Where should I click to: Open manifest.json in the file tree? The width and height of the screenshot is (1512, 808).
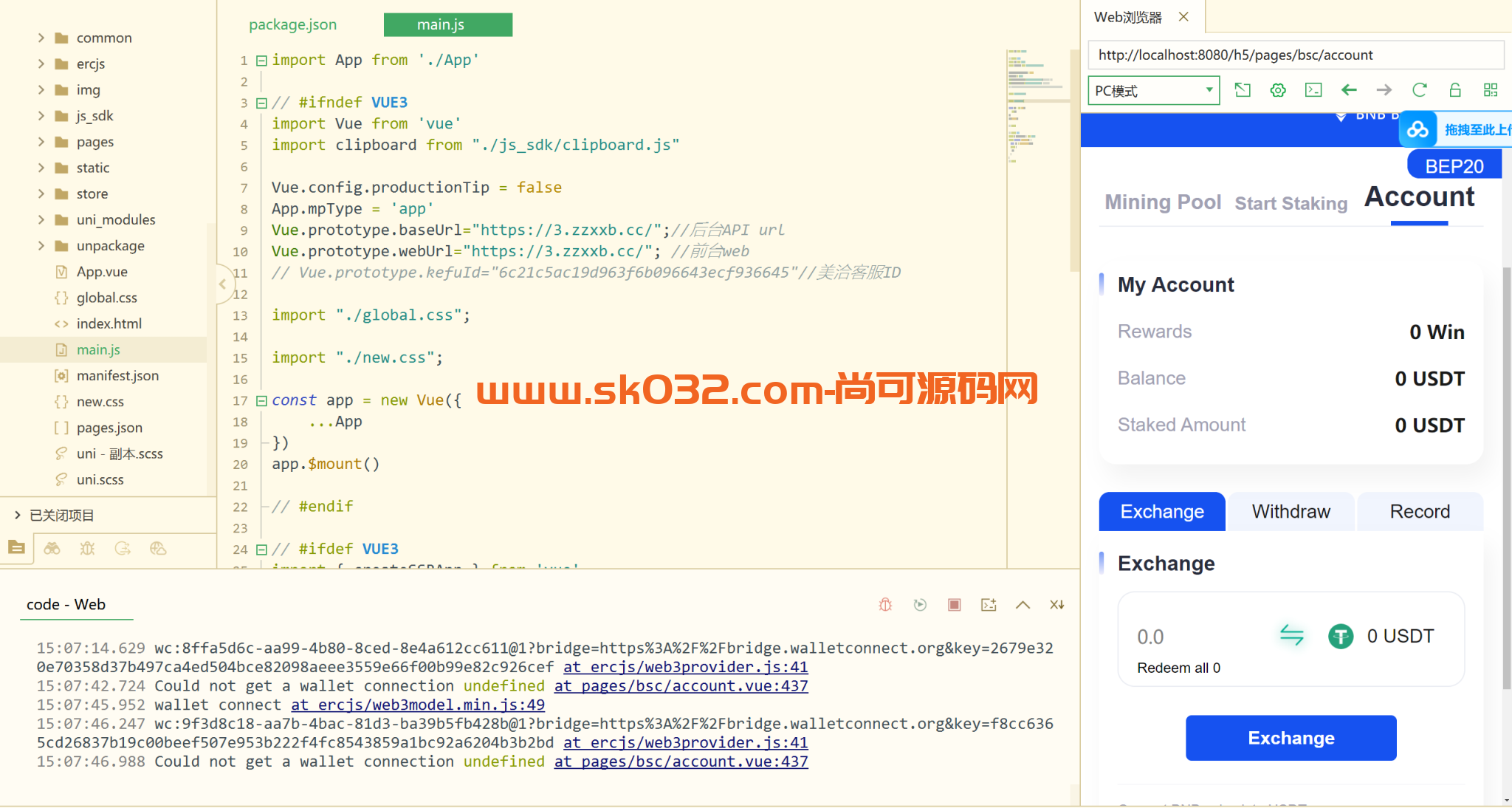pyautogui.click(x=117, y=375)
